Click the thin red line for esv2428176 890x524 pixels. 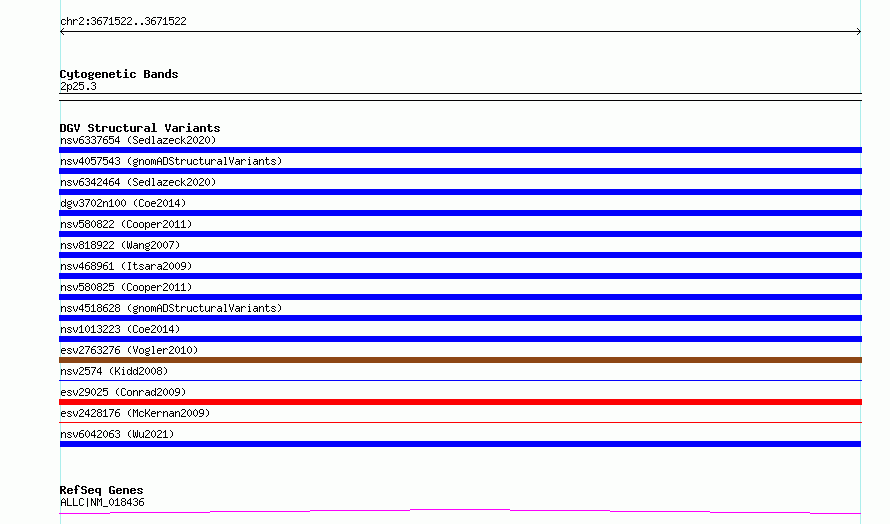point(460,422)
